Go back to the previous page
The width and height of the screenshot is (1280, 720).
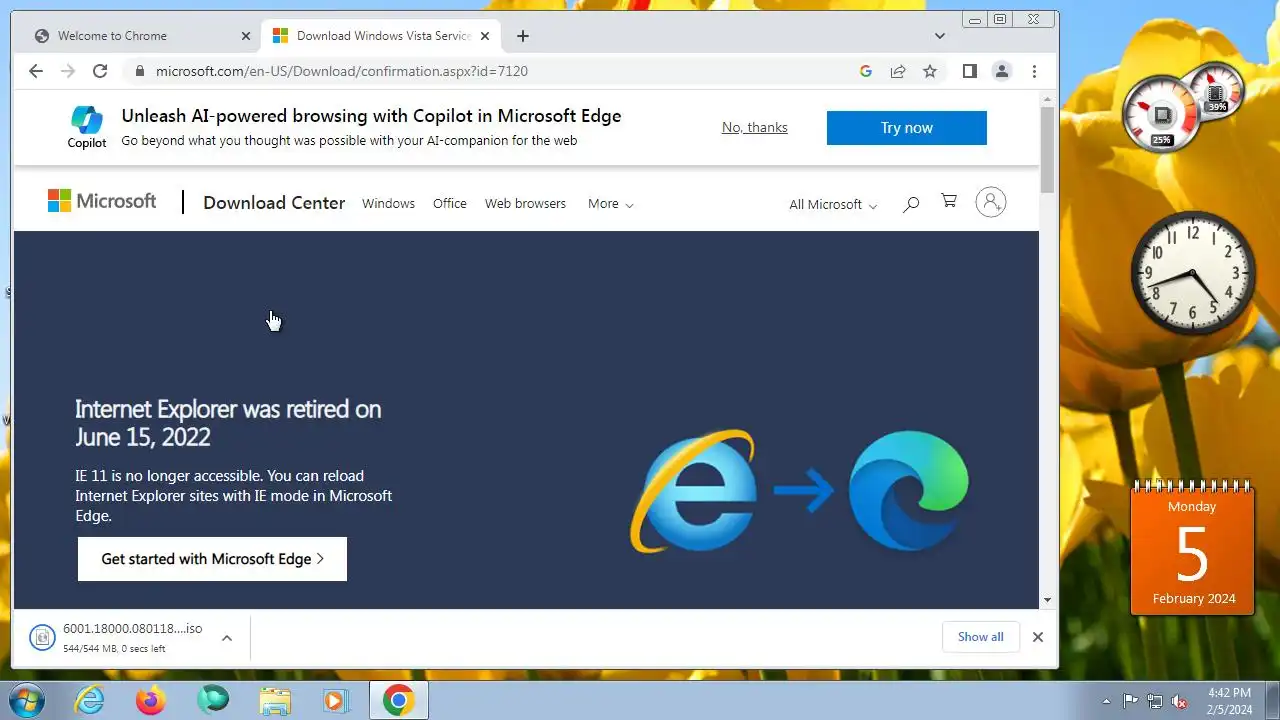click(x=36, y=71)
